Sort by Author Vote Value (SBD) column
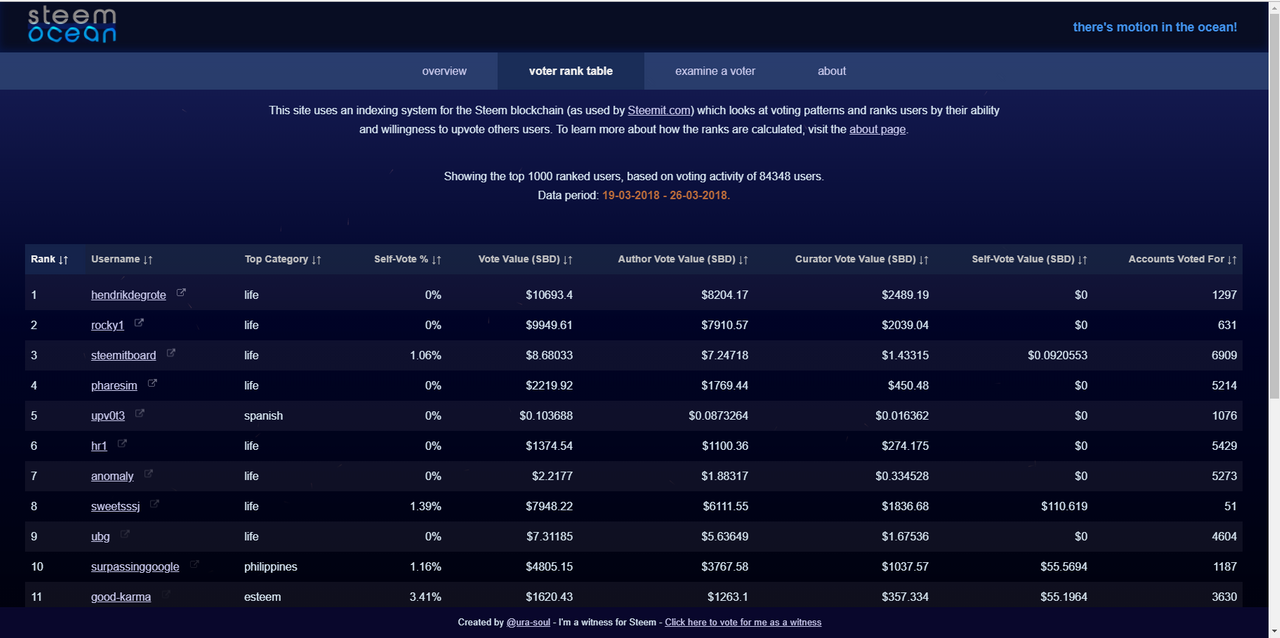 [683, 259]
